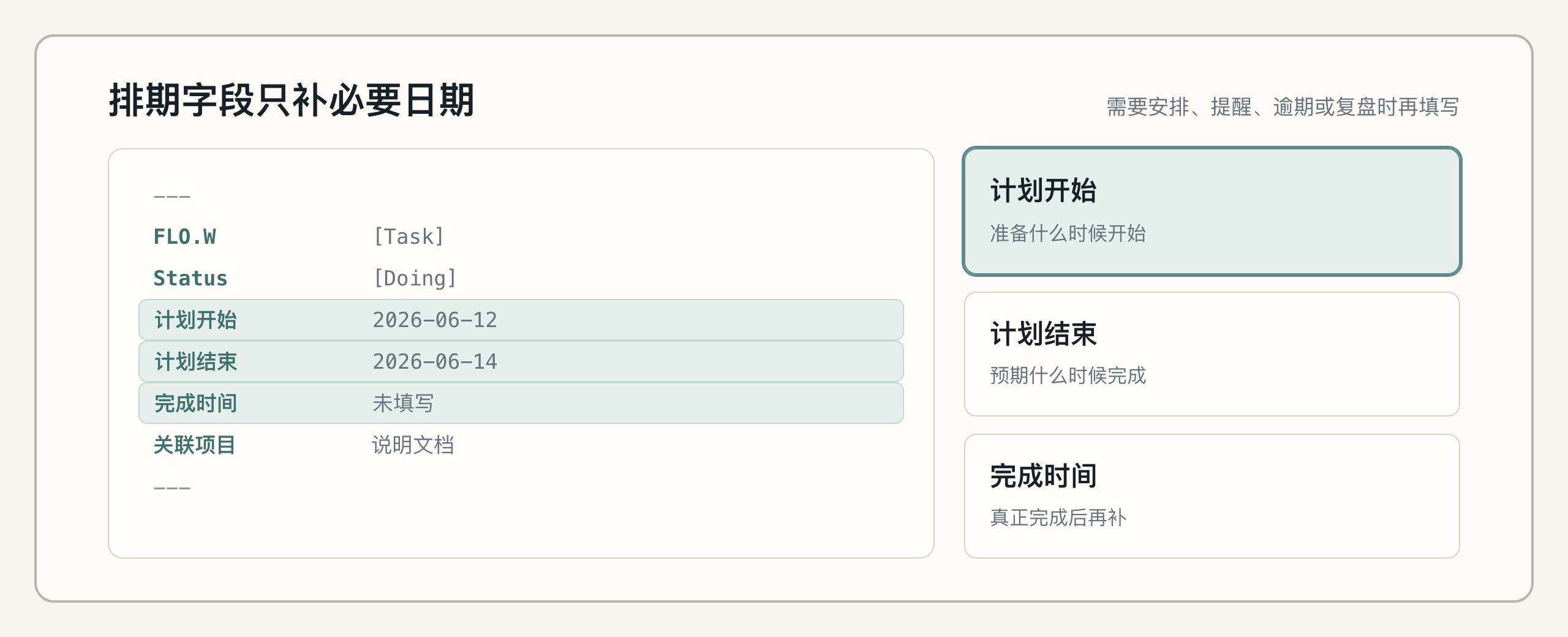
Task: Click the description 预期什么时候完成
Action: point(1068,375)
